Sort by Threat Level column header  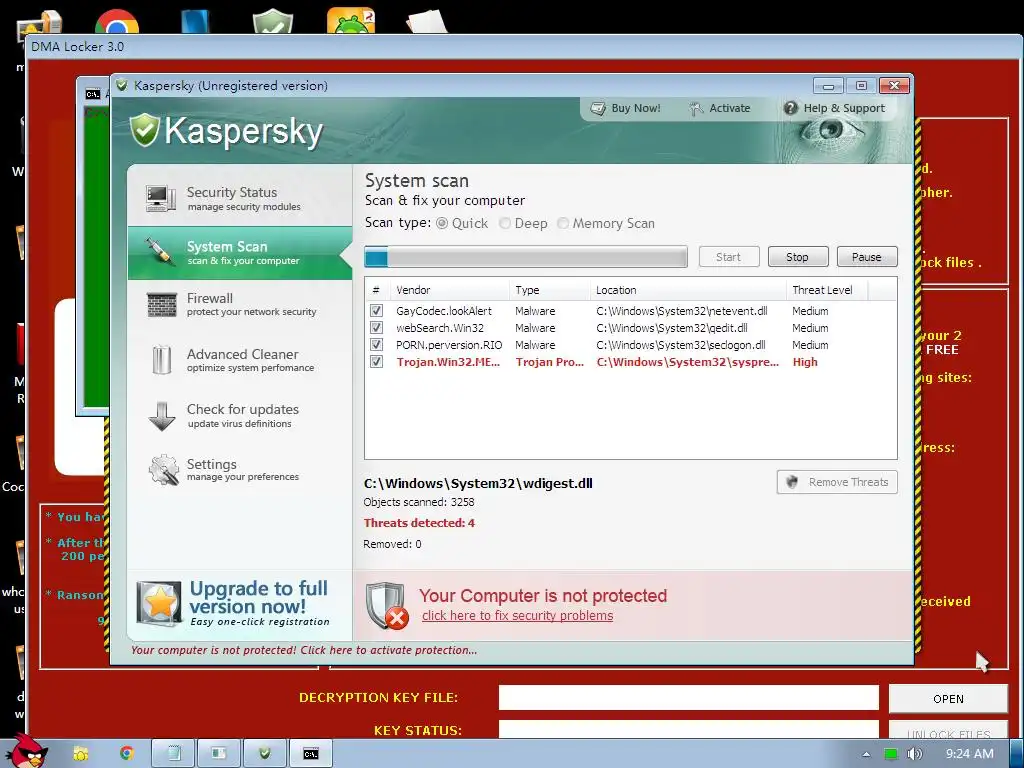827,290
